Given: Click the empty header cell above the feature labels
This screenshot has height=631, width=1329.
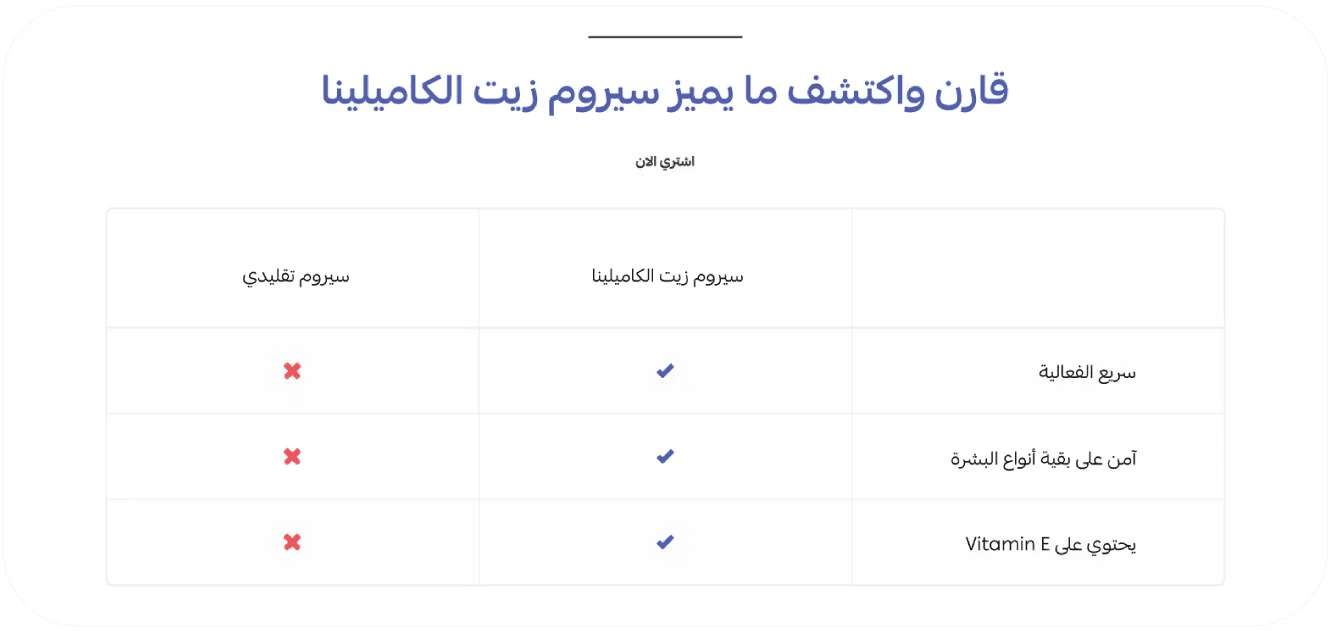Looking at the screenshot, I should 1038,268.
